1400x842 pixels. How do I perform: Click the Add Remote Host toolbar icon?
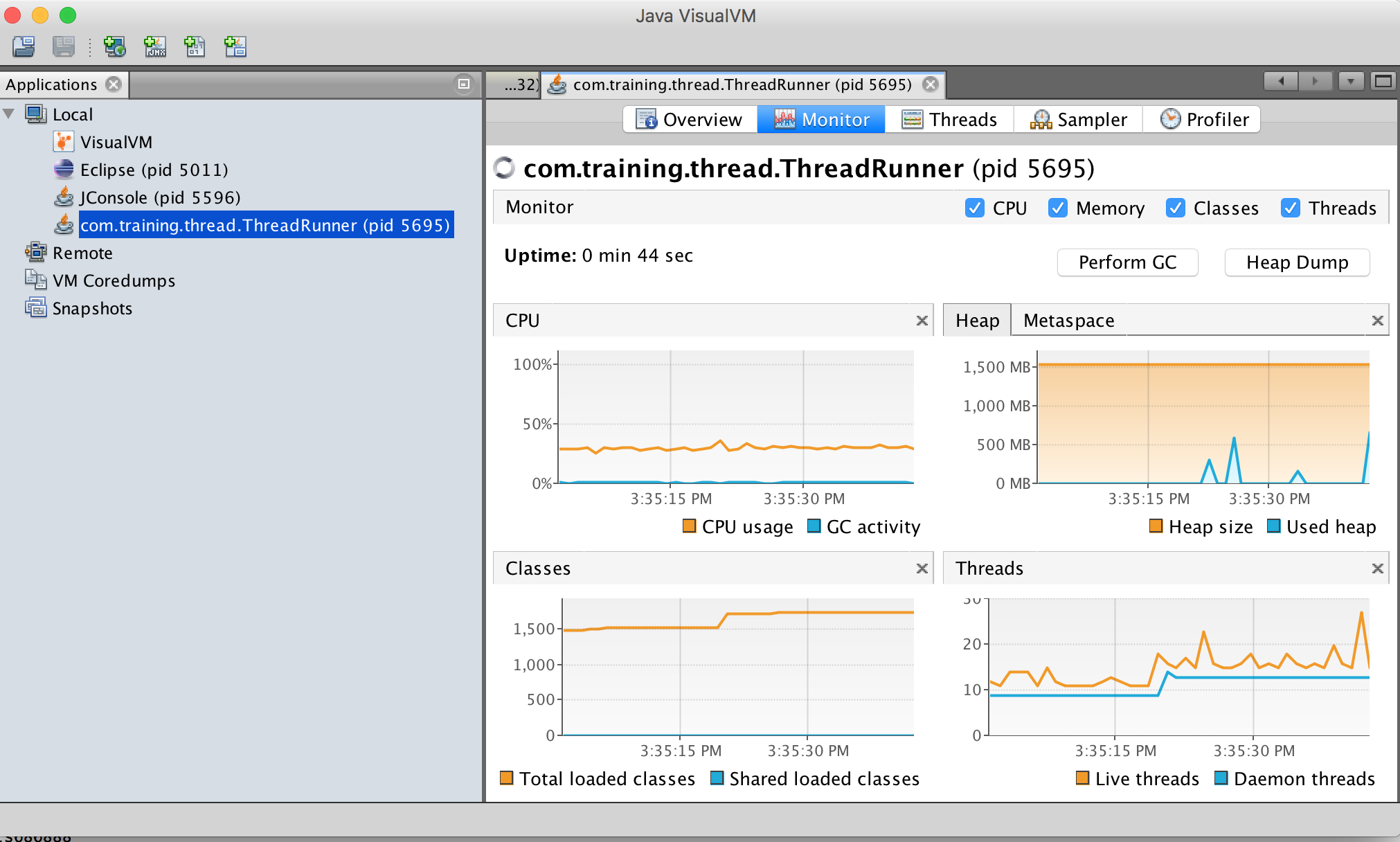click(x=115, y=46)
